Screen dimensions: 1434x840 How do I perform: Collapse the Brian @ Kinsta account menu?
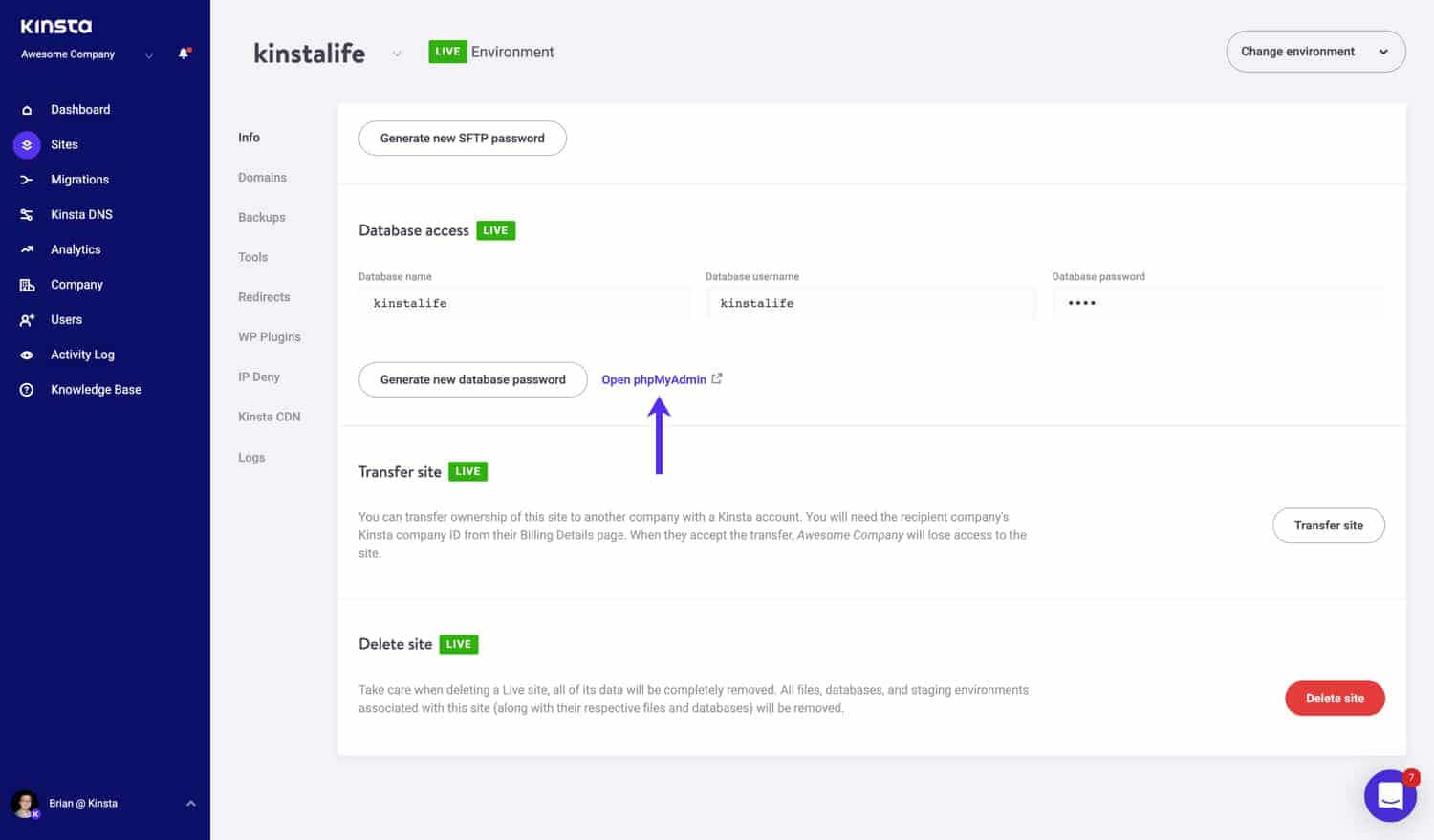click(189, 803)
